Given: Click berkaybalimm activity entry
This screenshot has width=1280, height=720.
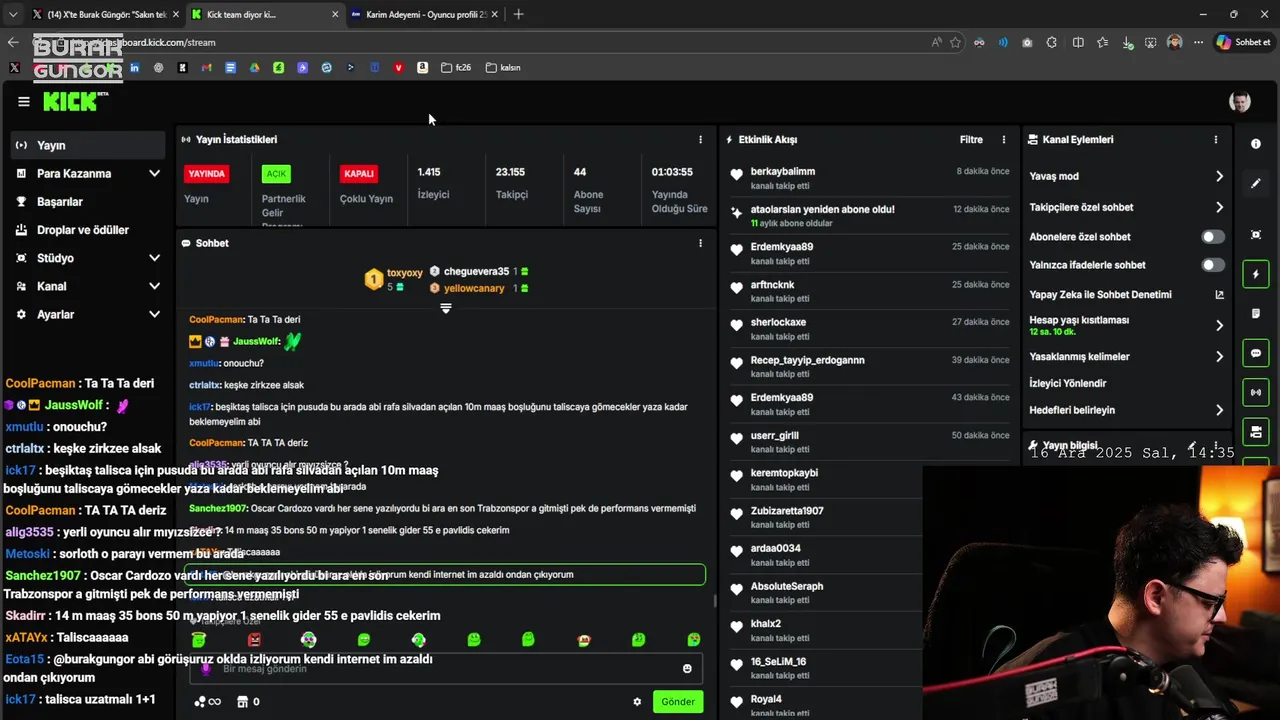Looking at the screenshot, I should (870, 178).
